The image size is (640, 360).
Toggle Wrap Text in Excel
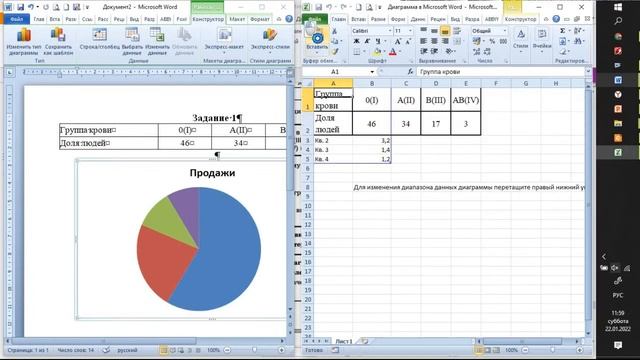pyautogui.click(x=457, y=31)
